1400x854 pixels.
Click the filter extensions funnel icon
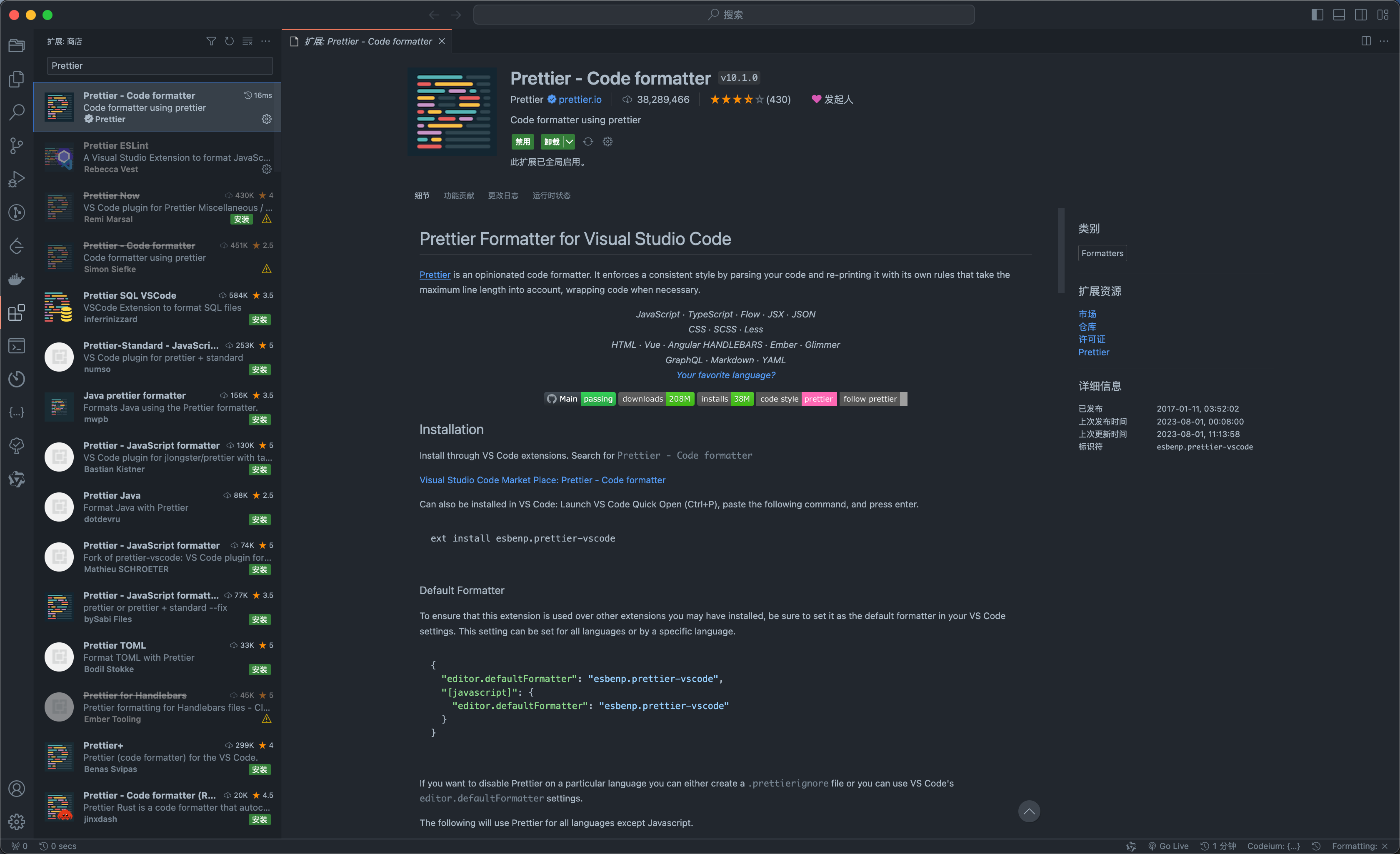click(x=211, y=41)
